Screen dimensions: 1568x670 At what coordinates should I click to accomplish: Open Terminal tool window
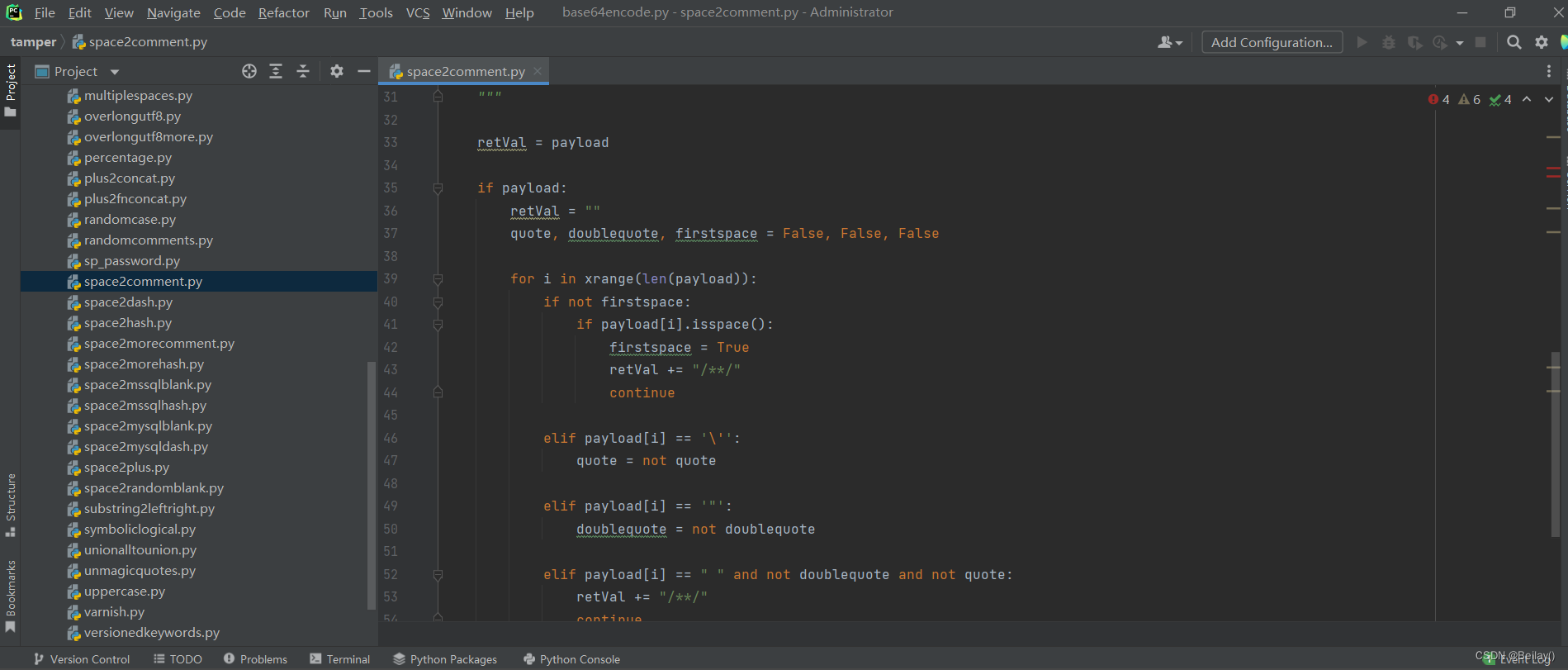pyautogui.click(x=339, y=658)
